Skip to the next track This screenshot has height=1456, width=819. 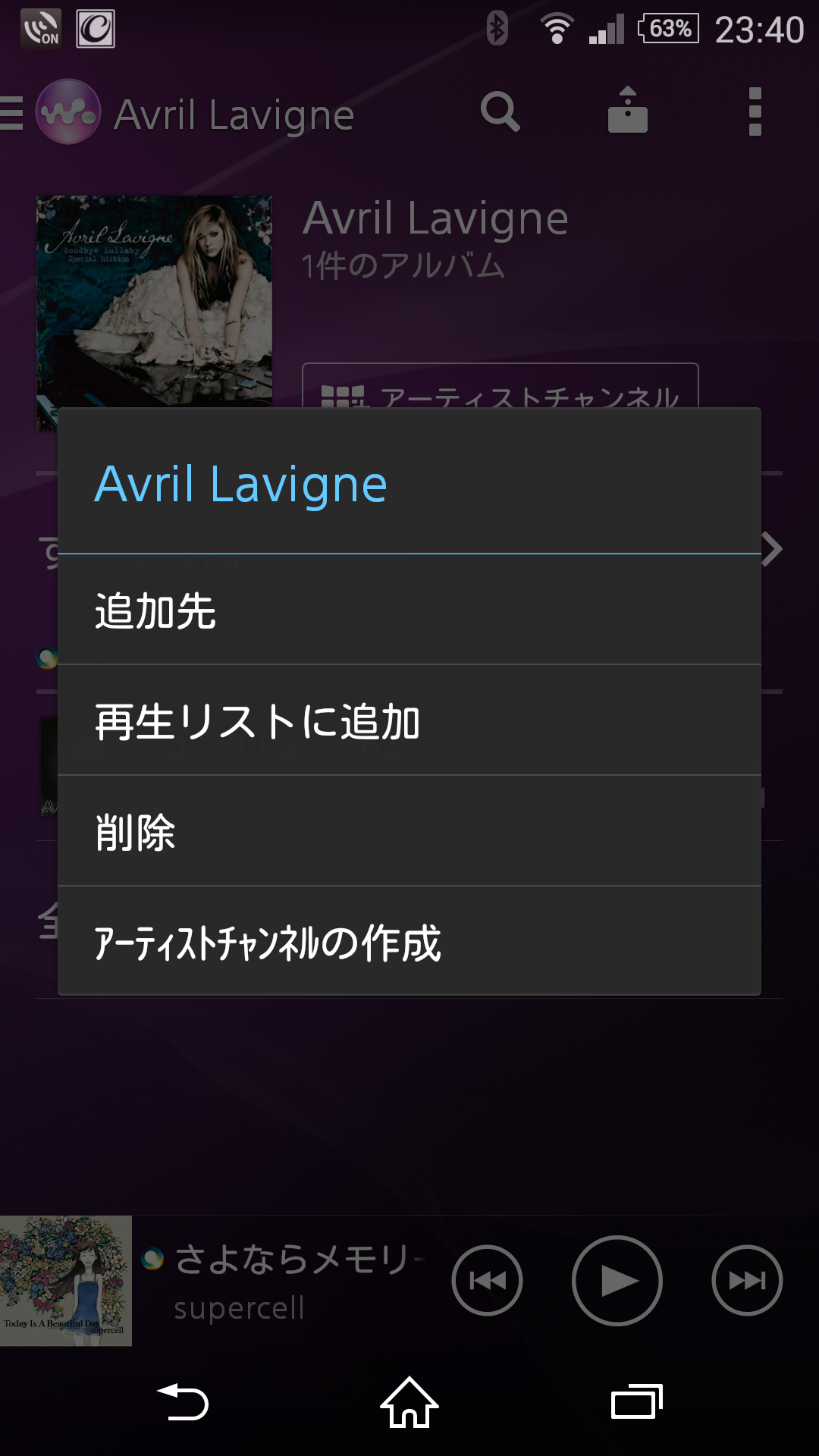pos(747,1280)
